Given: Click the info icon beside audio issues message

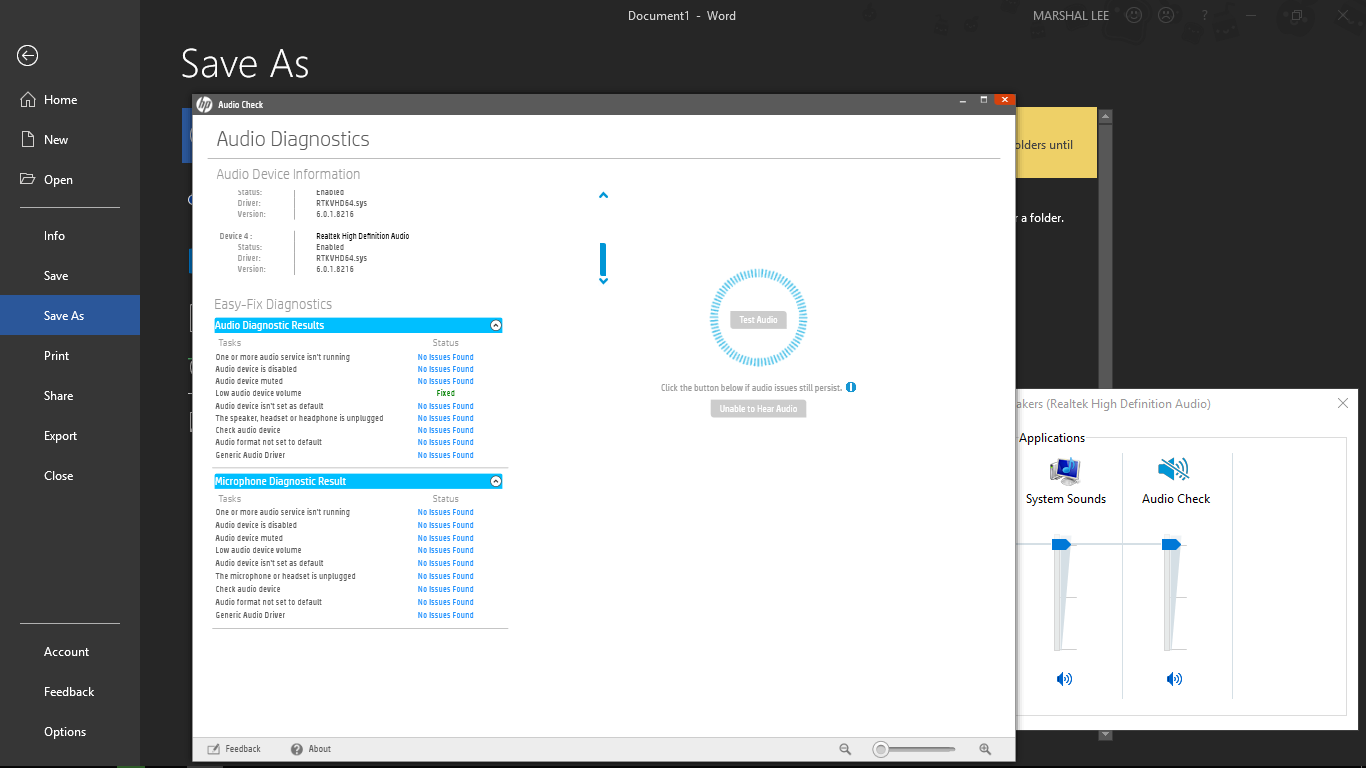Looking at the screenshot, I should tap(851, 386).
